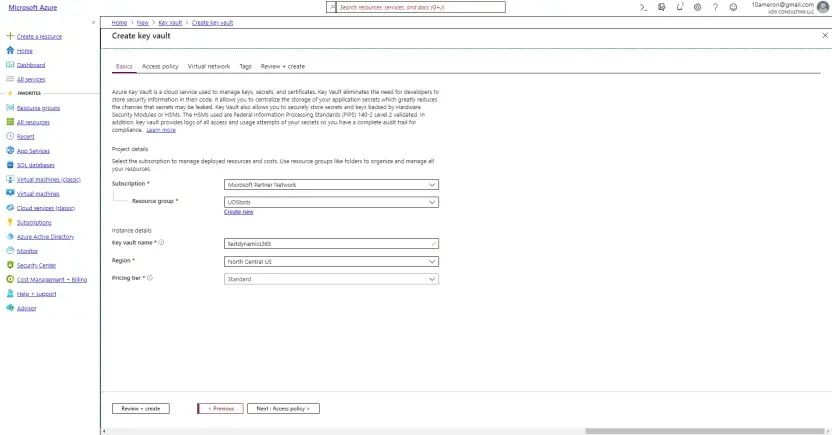This screenshot has width=832, height=435.
Task: Open Cloud Shell icon in top bar
Action: pyautogui.click(x=644, y=7)
